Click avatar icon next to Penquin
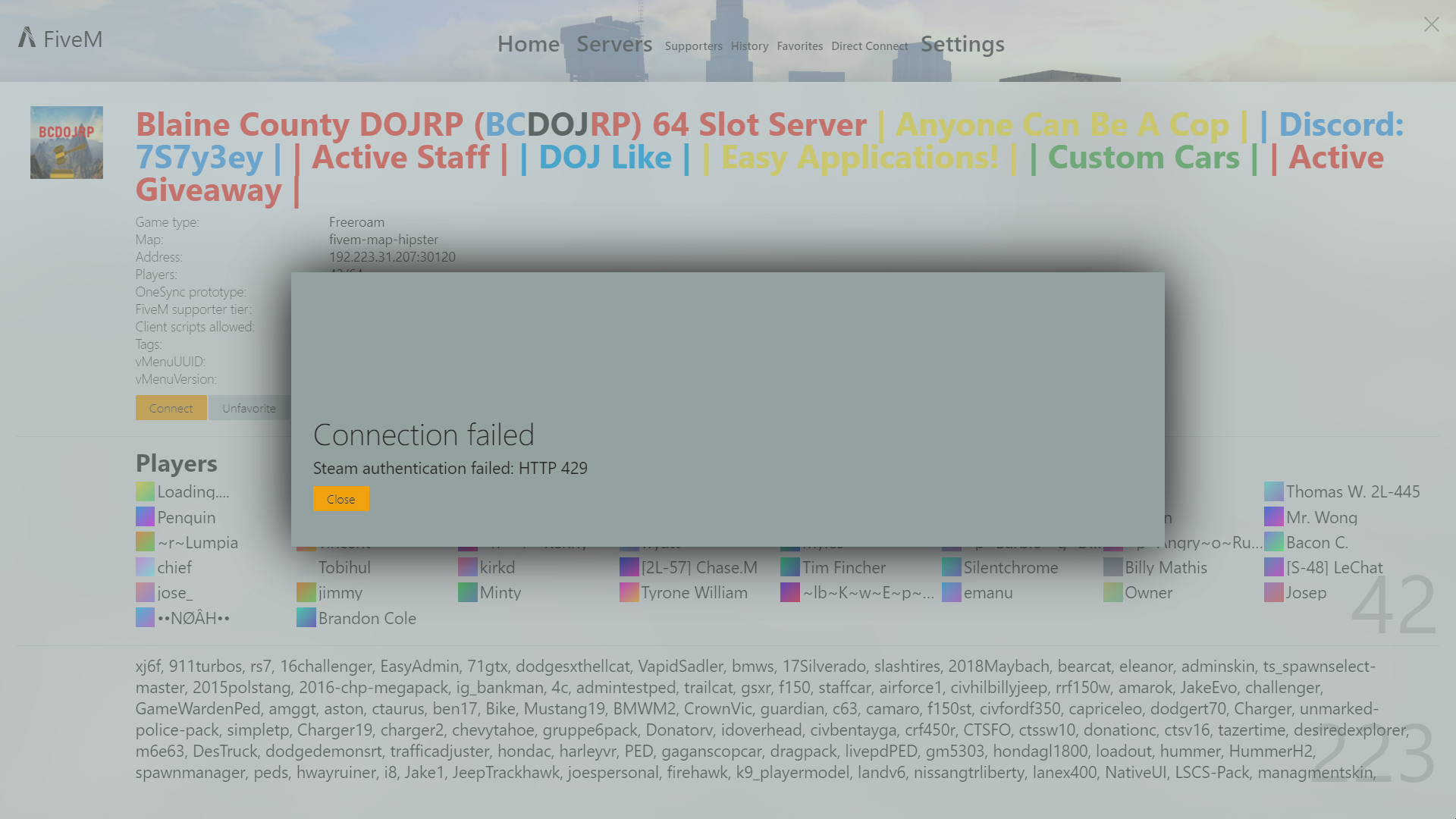1456x819 pixels. click(145, 516)
